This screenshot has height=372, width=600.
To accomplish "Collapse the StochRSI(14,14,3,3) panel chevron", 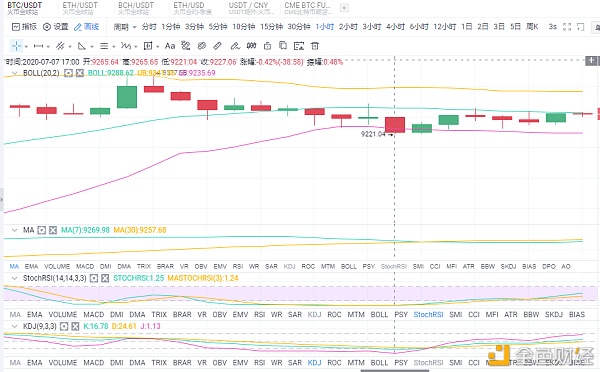I will tap(14, 278).
